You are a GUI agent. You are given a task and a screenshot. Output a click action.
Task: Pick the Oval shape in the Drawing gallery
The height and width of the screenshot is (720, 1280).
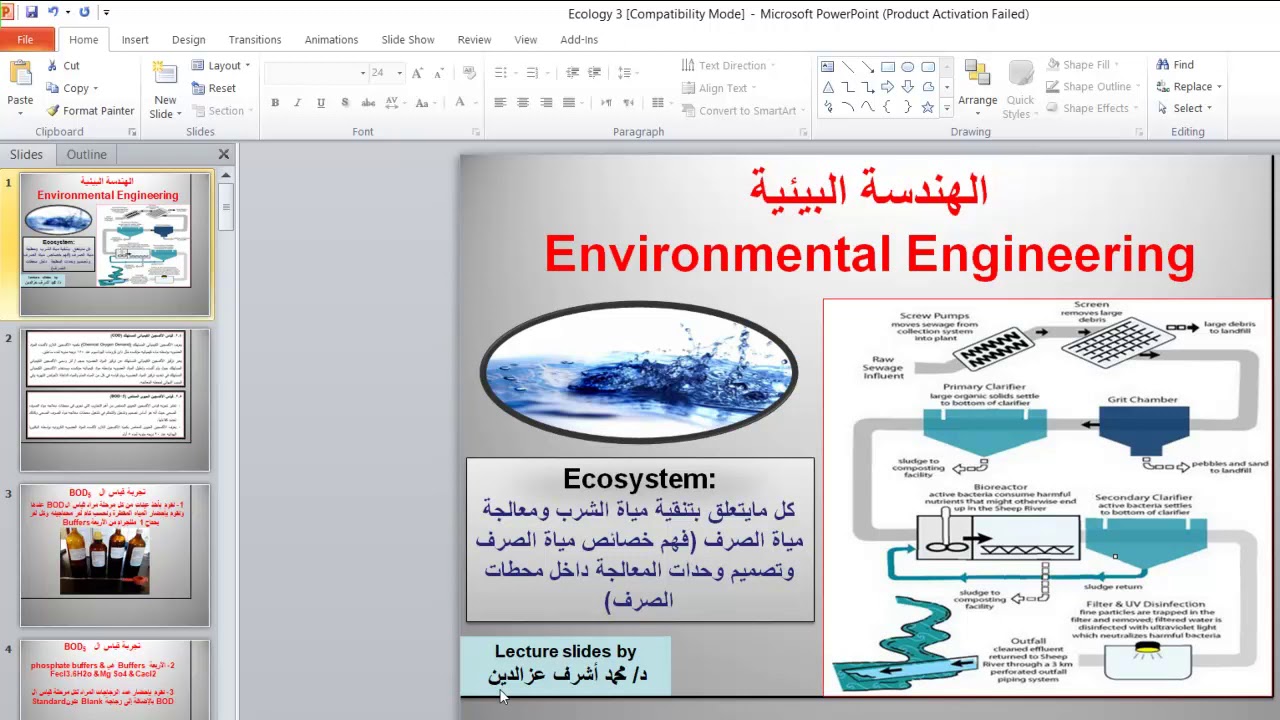[908, 67]
